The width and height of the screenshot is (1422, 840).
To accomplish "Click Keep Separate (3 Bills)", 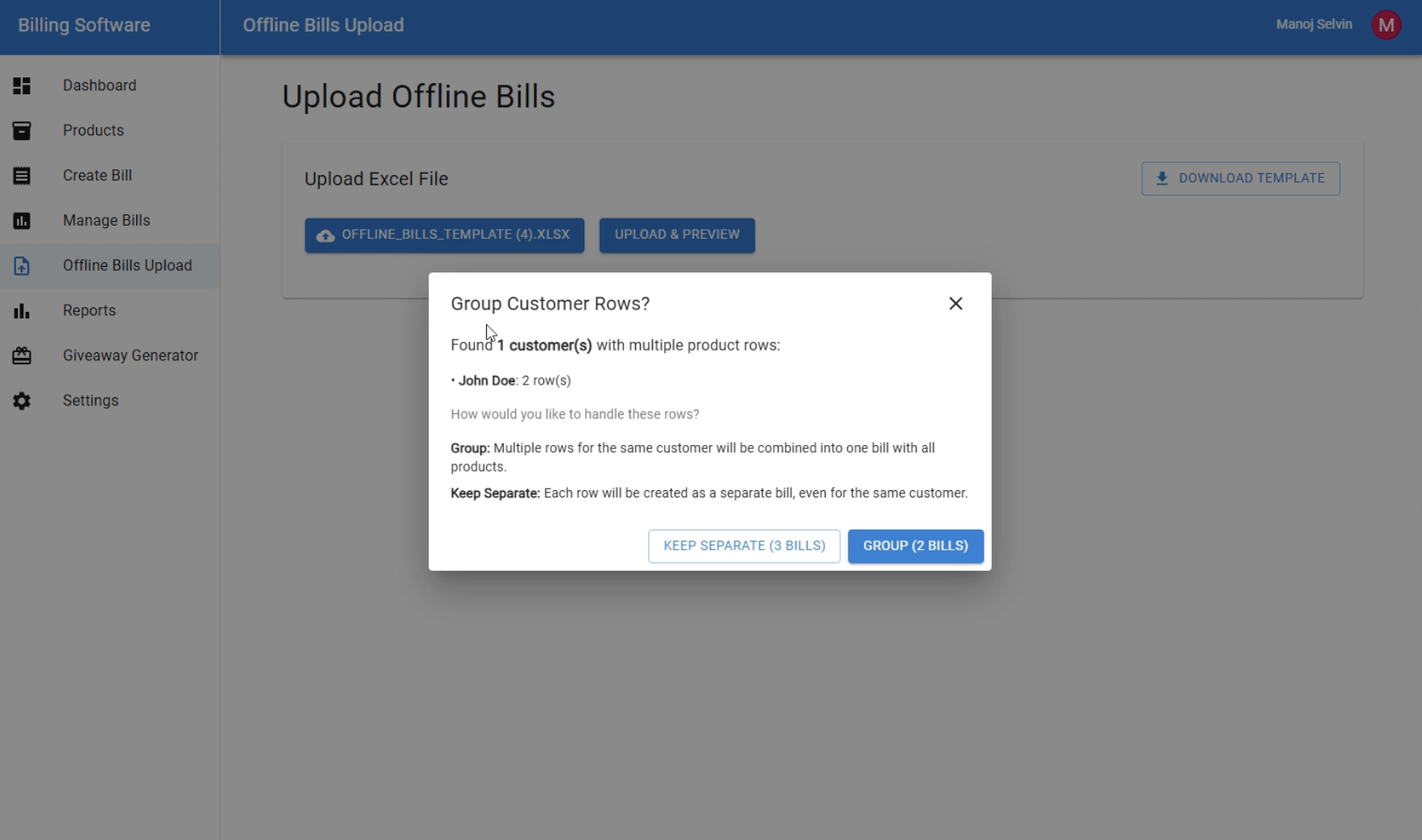I will [743, 546].
